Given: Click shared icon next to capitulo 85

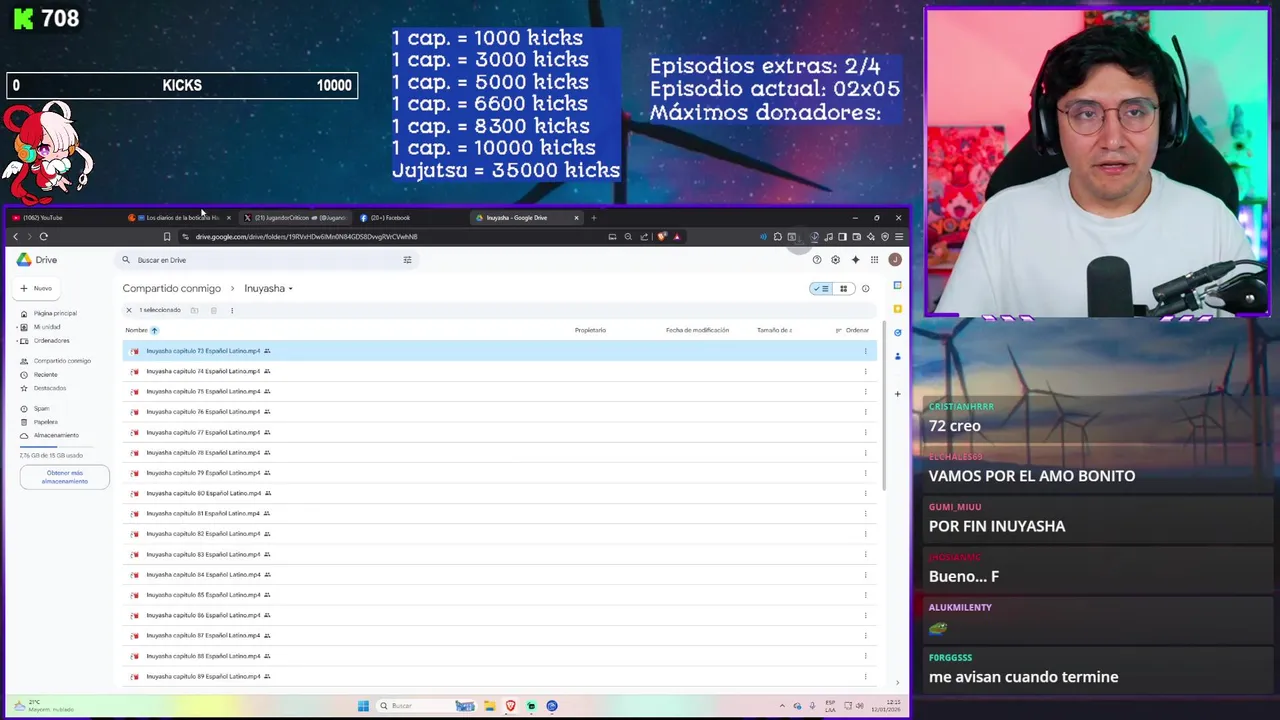Looking at the screenshot, I should (x=267, y=595).
